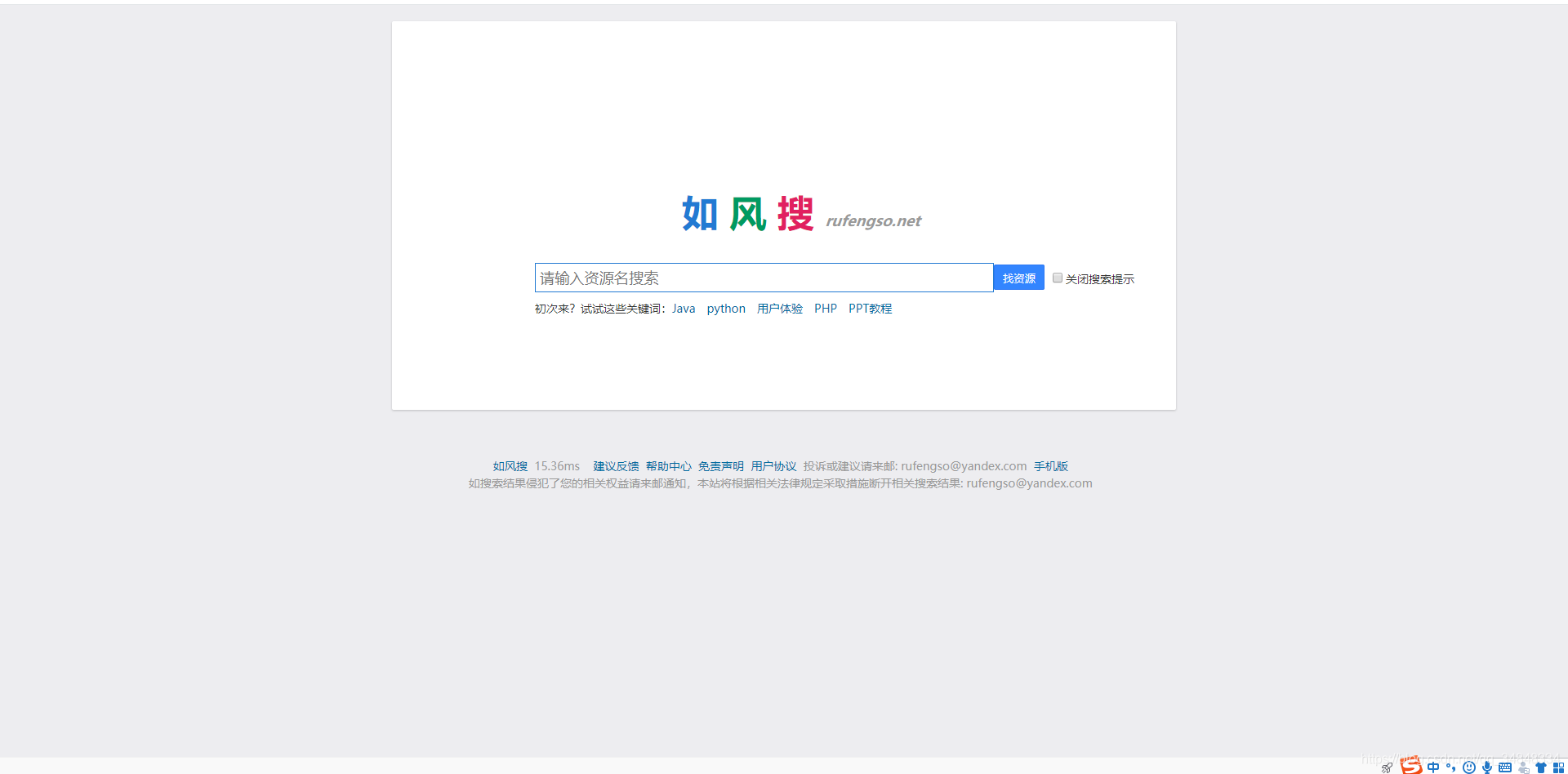Open the input method skin shirt icon

1541,767
